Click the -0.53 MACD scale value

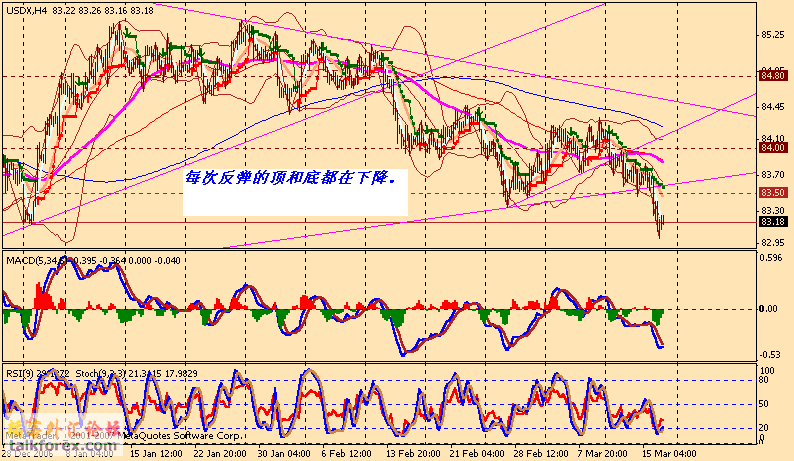[x=770, y=355]
